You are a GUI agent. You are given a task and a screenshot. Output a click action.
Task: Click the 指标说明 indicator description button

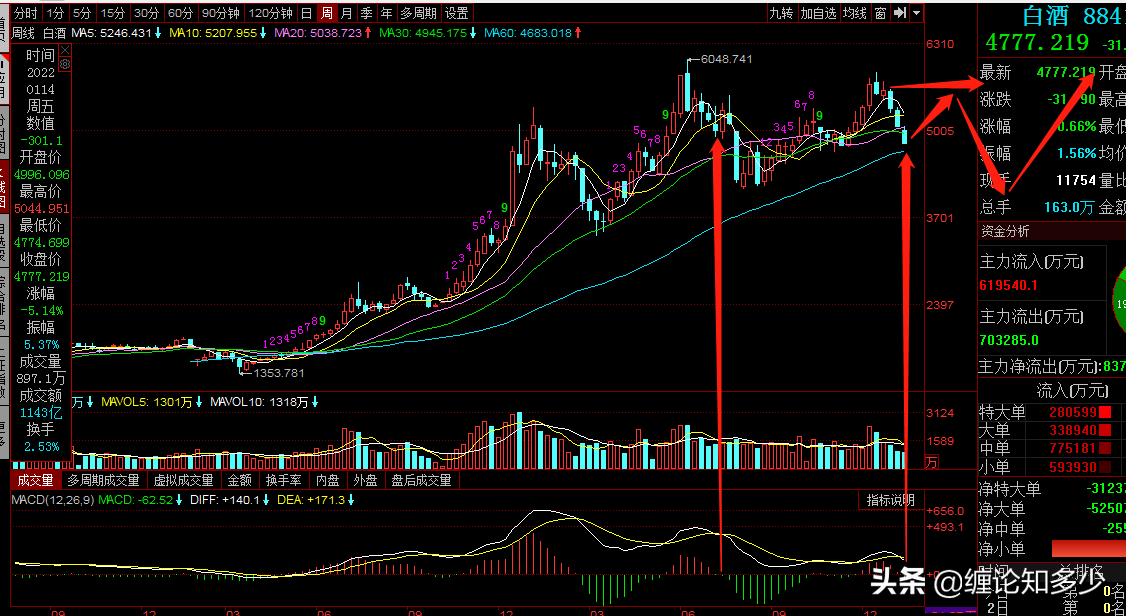[x=890, y=500]
